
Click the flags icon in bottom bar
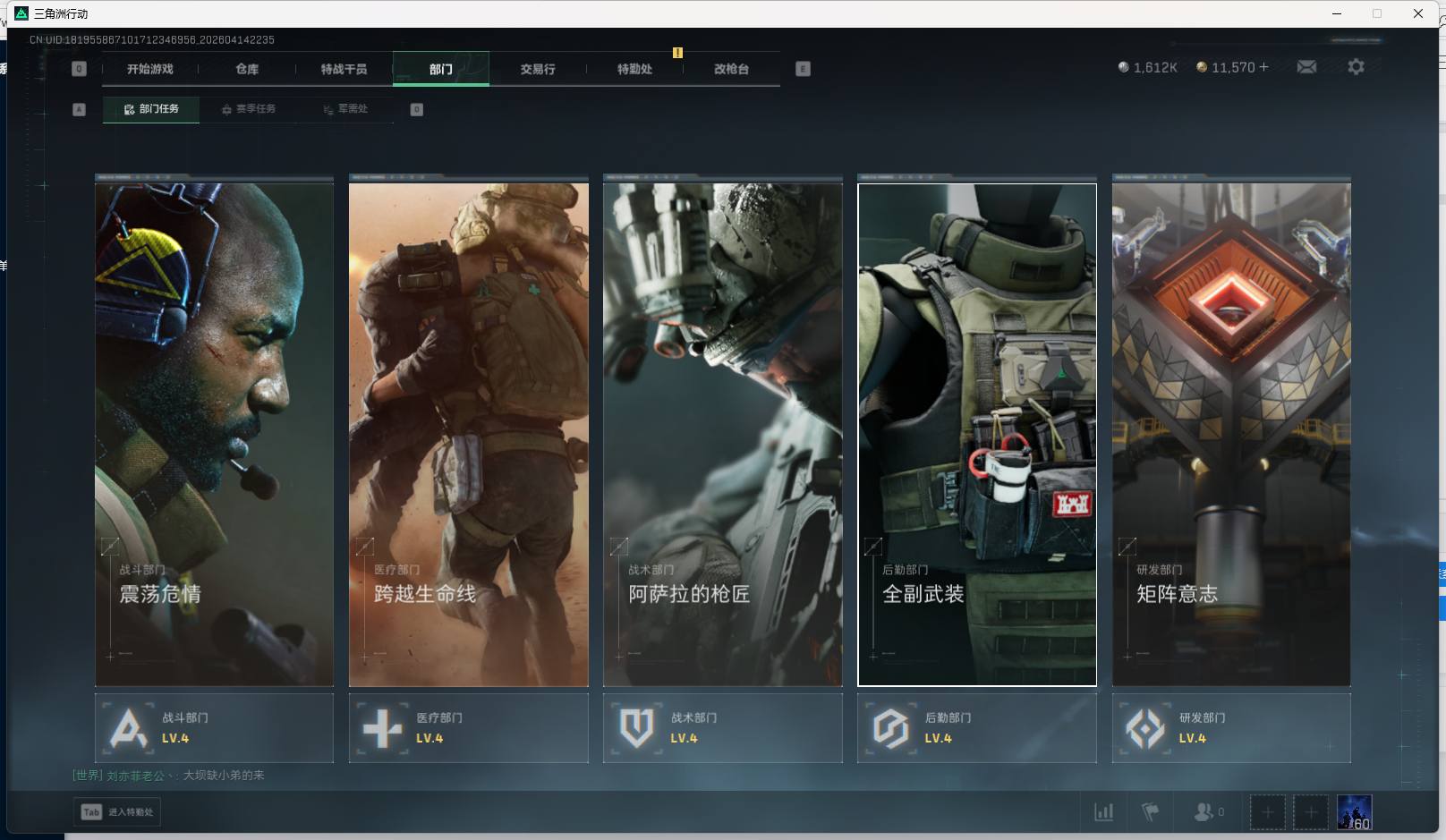pyautogui.click(x=1151, y=812)
